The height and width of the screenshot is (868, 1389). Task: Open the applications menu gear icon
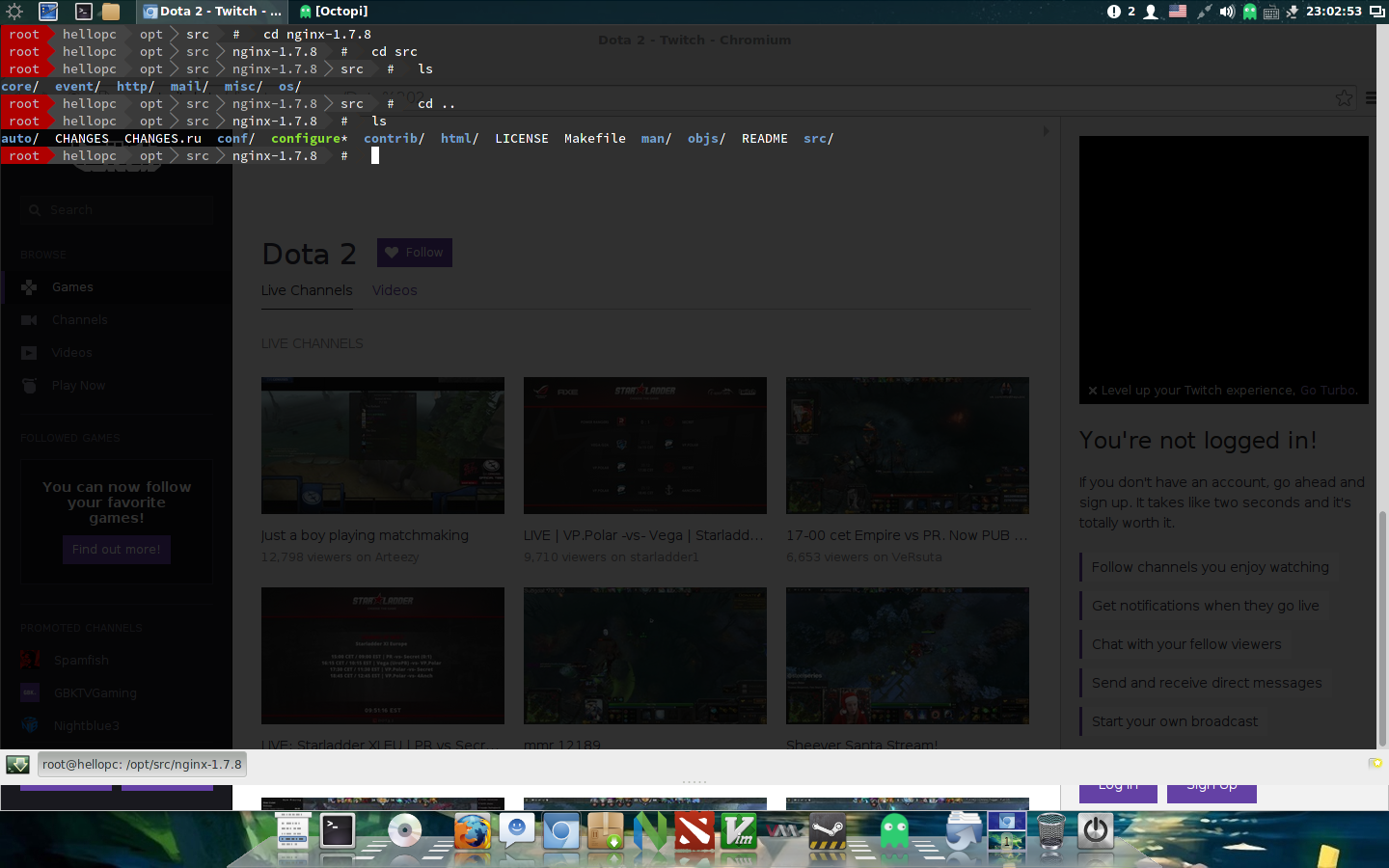[x=14, y=12]
